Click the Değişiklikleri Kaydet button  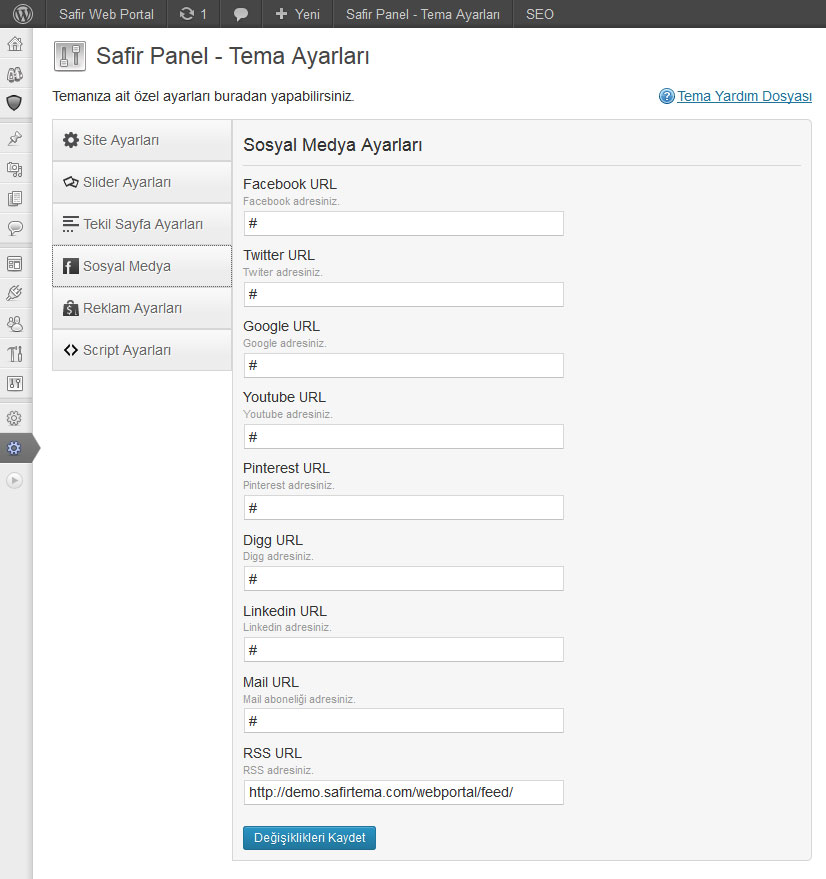click(310, 838)
